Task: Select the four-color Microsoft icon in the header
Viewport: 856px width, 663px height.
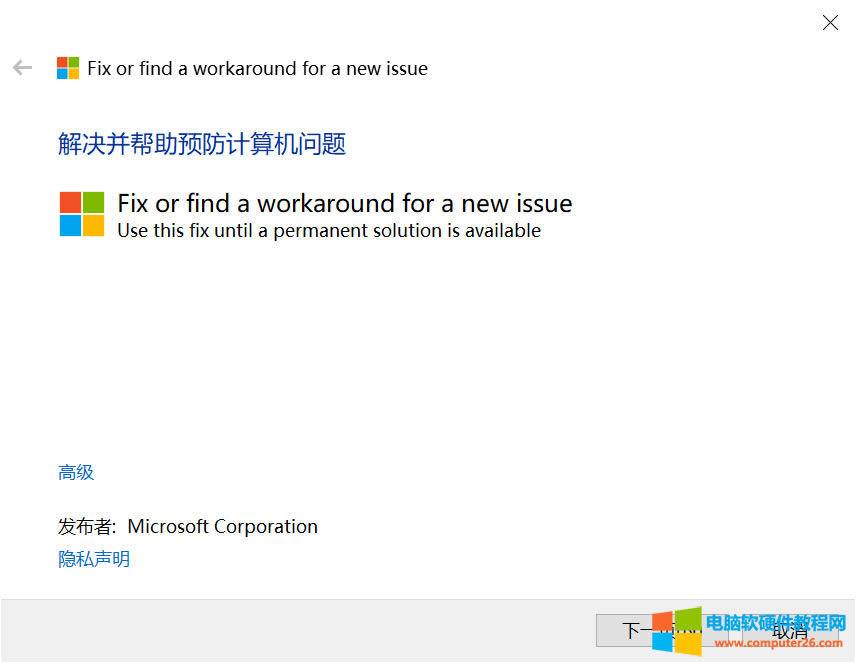Action: coord(68,67)
